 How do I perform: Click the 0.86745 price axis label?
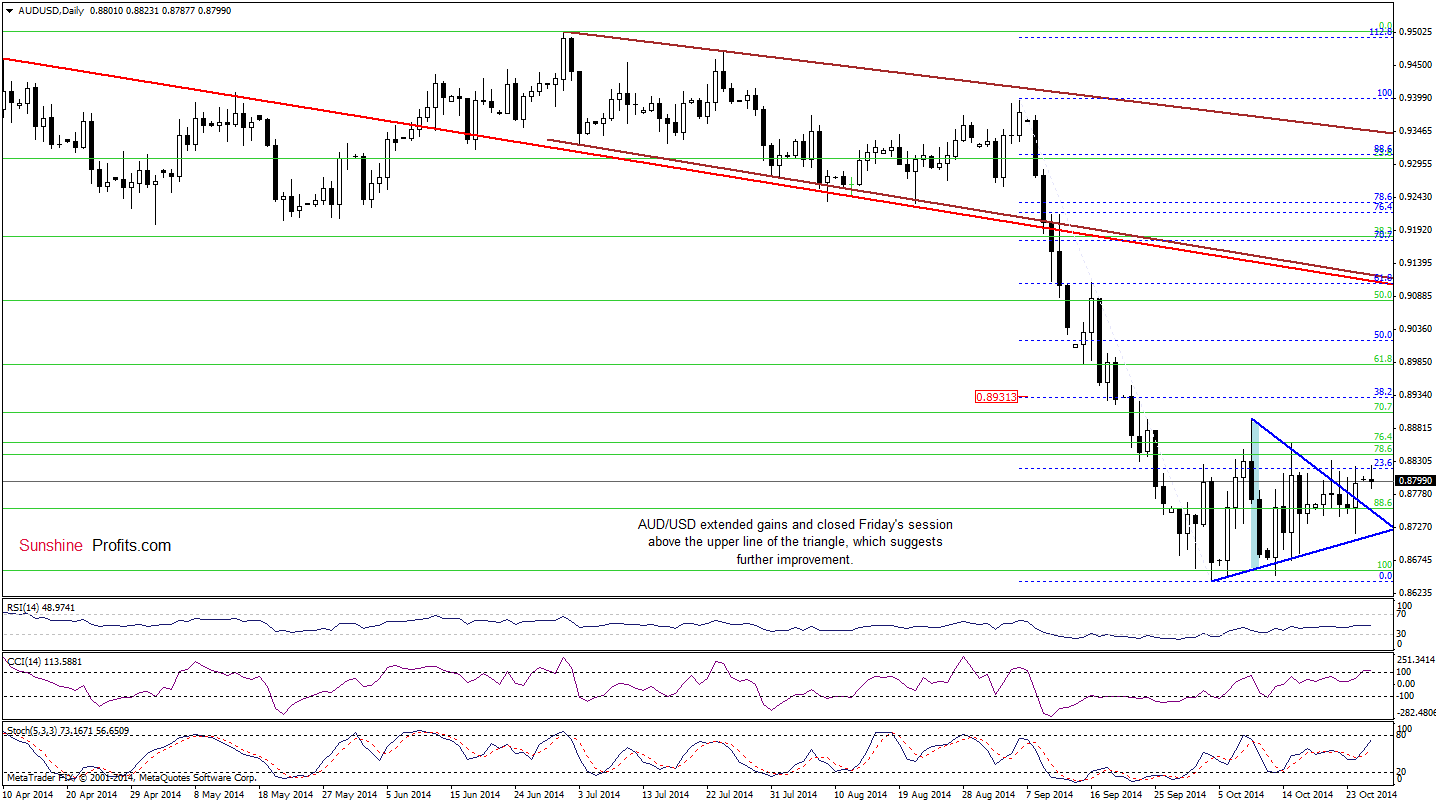tap(1415, 560)
